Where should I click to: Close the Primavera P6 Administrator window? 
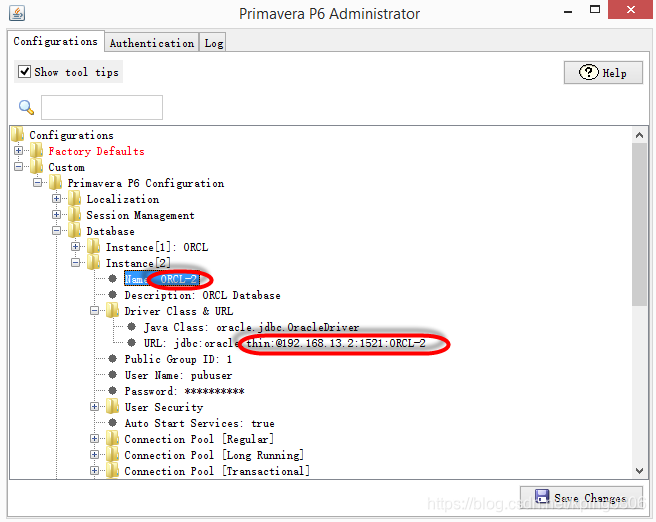pyautogui.click(x=630, y=9)
